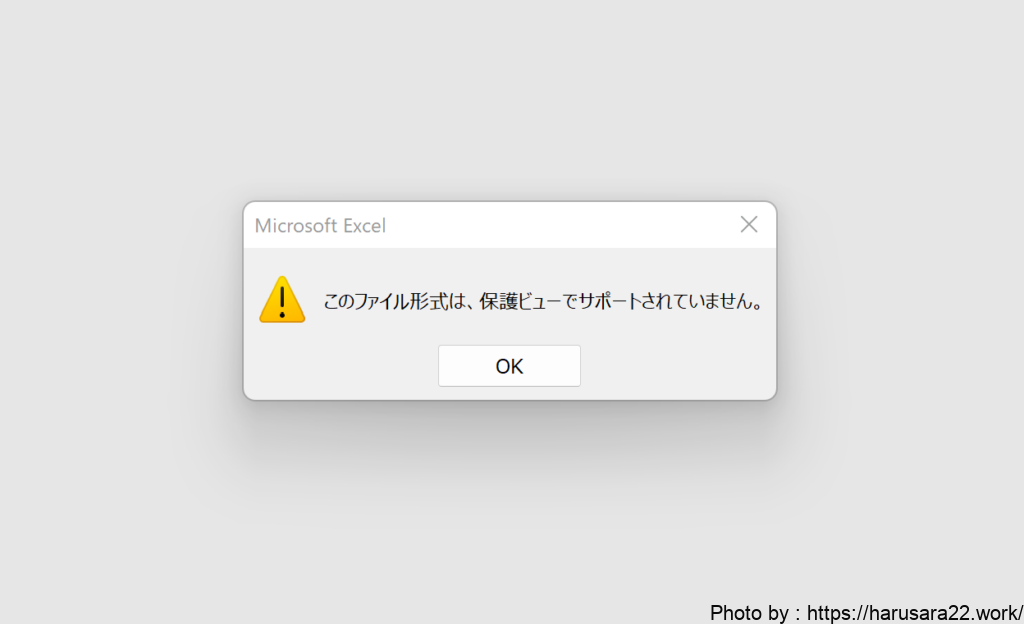Click the gray backdrop above the dialog

click(509, 98)
